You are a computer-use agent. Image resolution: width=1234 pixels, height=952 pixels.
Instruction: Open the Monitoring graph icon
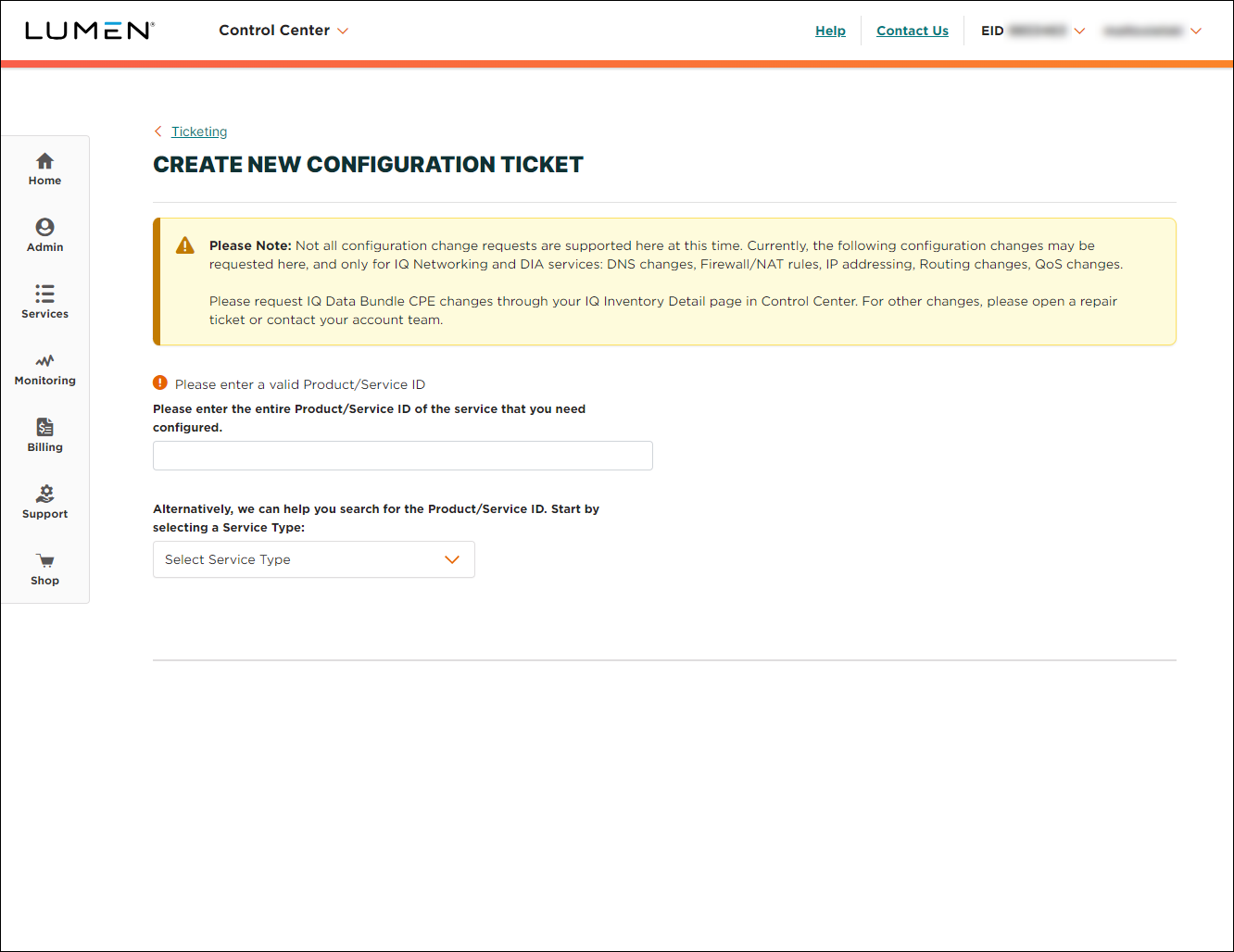tap(44, 360)
